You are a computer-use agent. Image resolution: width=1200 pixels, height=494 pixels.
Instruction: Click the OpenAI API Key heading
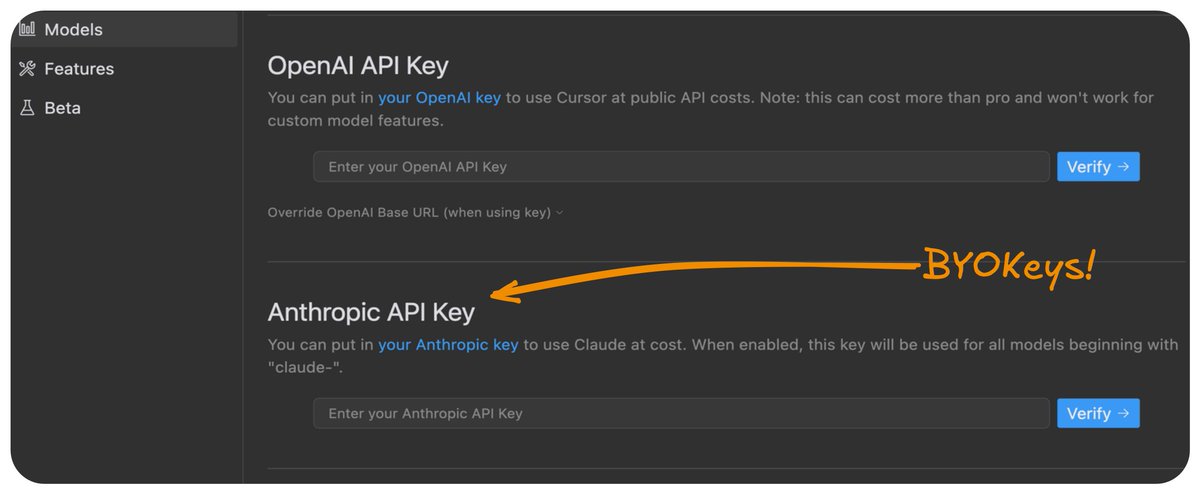pyautogui.click(x=358, y=66)
